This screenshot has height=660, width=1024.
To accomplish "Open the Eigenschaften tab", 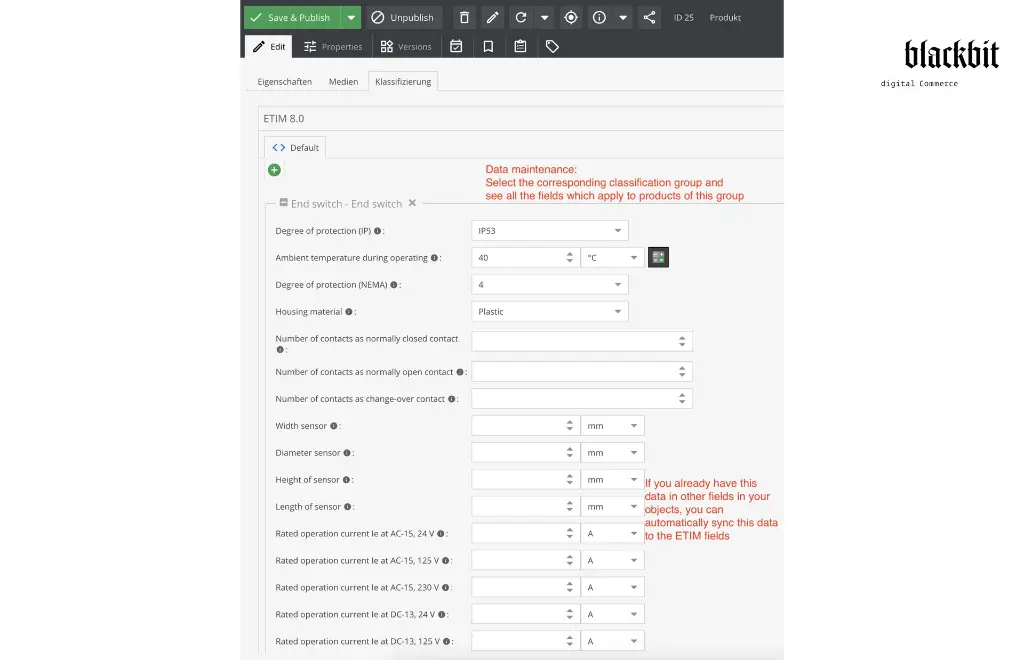I will (285, 82).
